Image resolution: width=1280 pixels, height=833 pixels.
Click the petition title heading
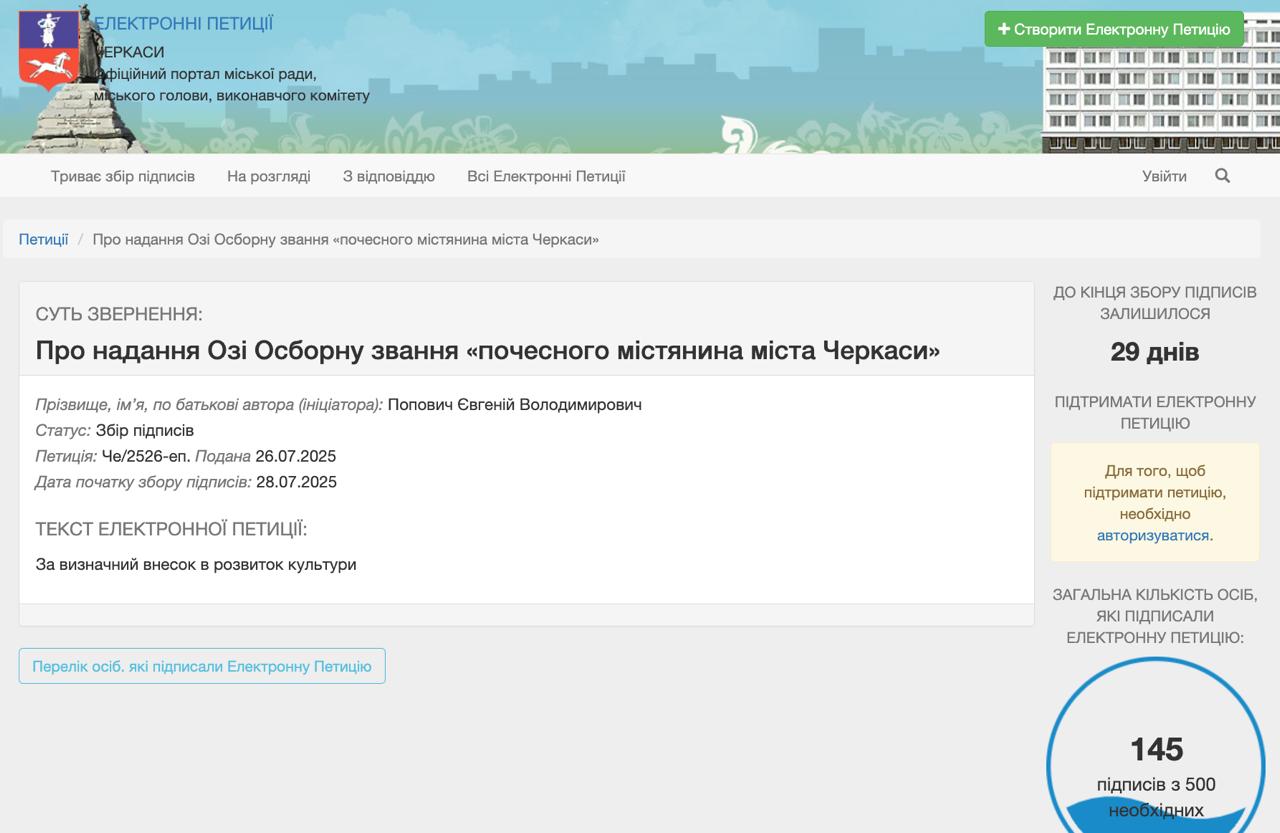coord(488,350)
